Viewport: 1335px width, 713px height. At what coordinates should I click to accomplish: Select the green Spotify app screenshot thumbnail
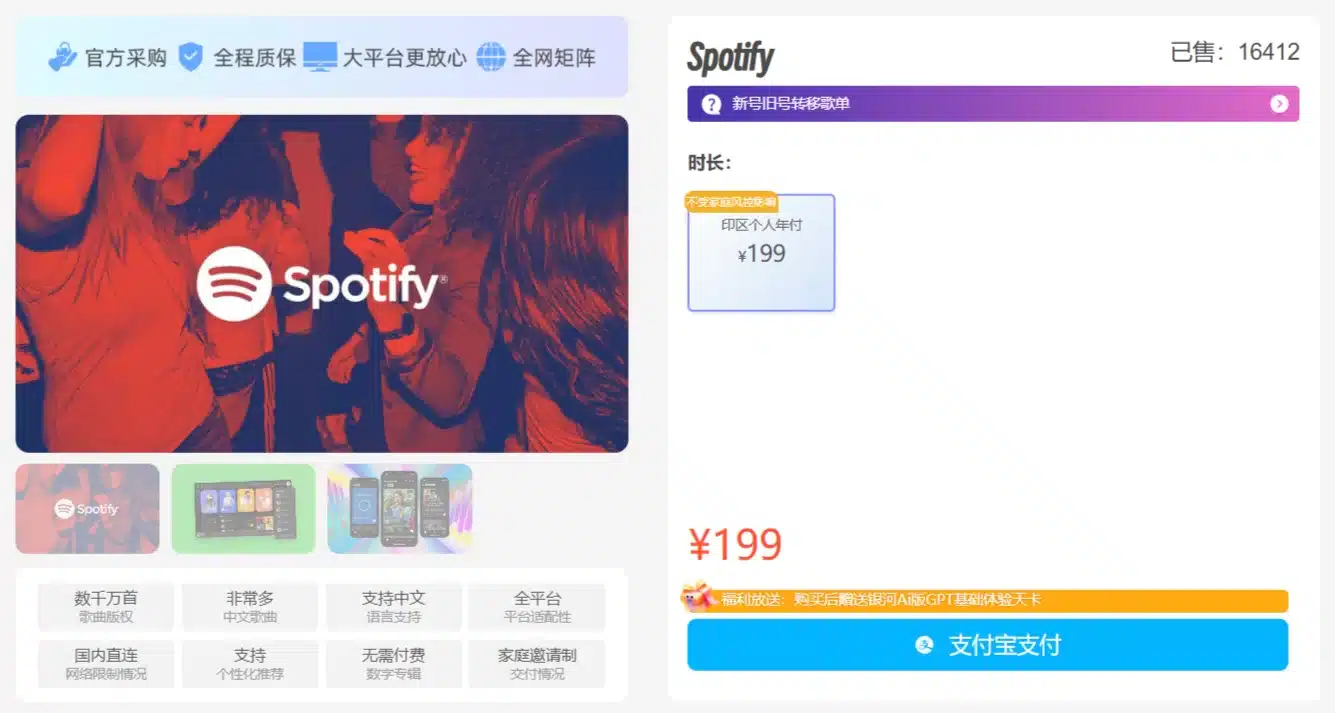click(242, 509)
